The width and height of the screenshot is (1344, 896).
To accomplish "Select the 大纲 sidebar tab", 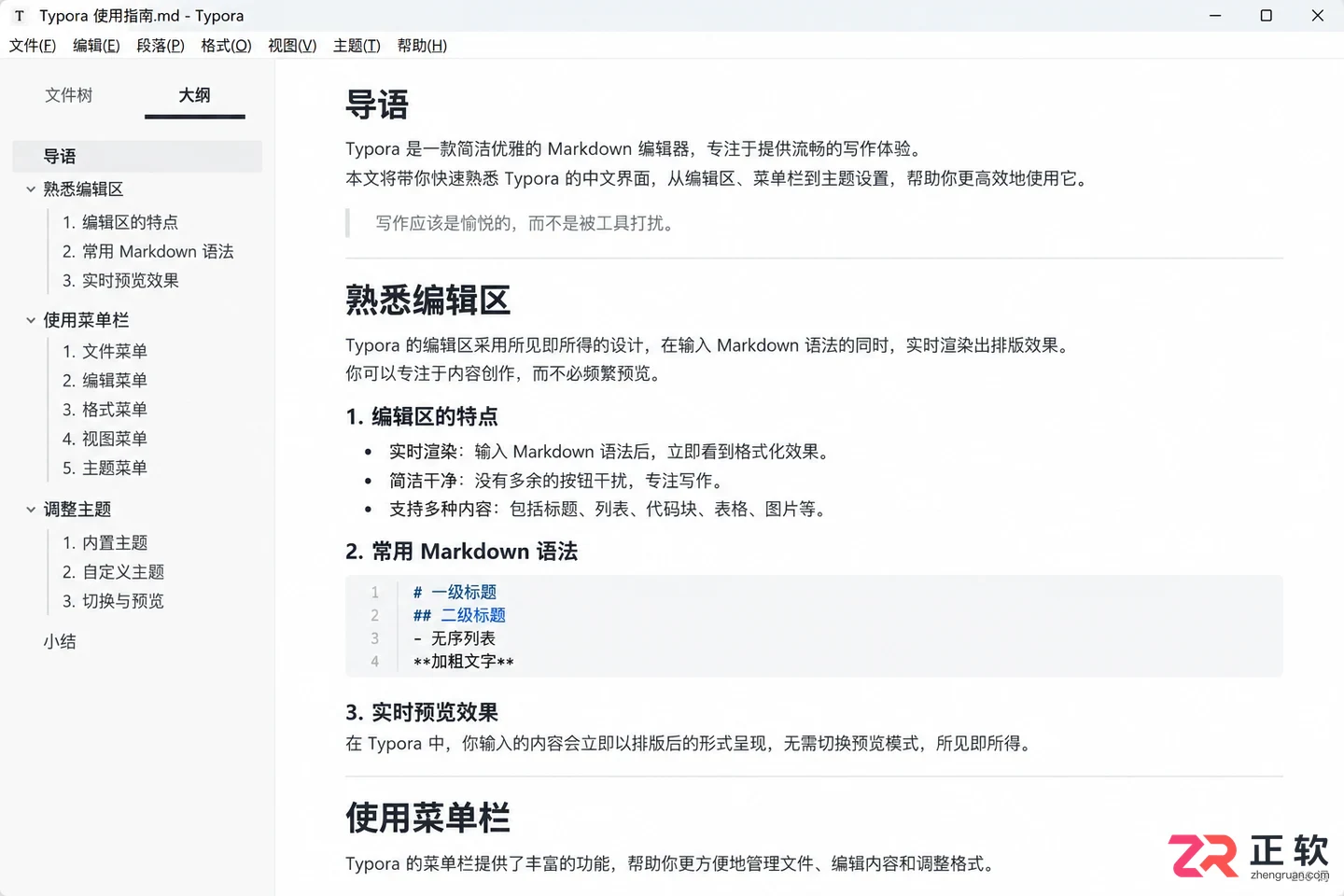I will [x=194, y=95].
